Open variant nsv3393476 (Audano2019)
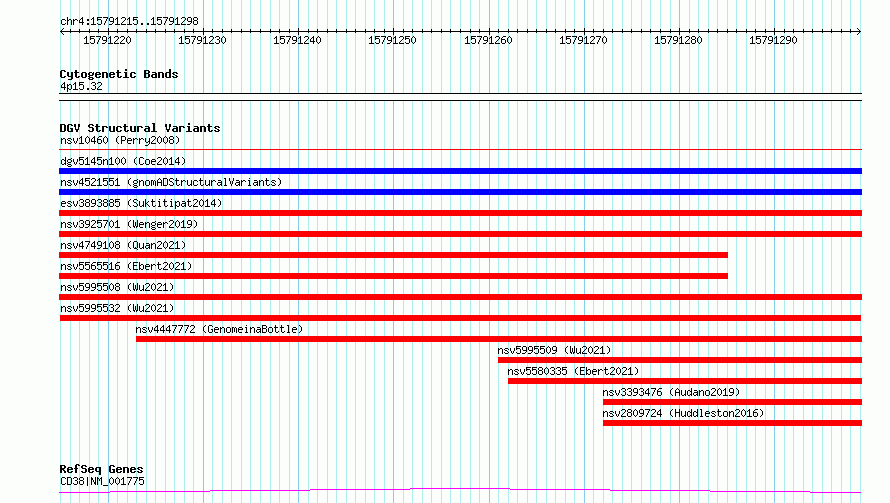The width and height of the screenshot is (890, 503). click(671, 392)
